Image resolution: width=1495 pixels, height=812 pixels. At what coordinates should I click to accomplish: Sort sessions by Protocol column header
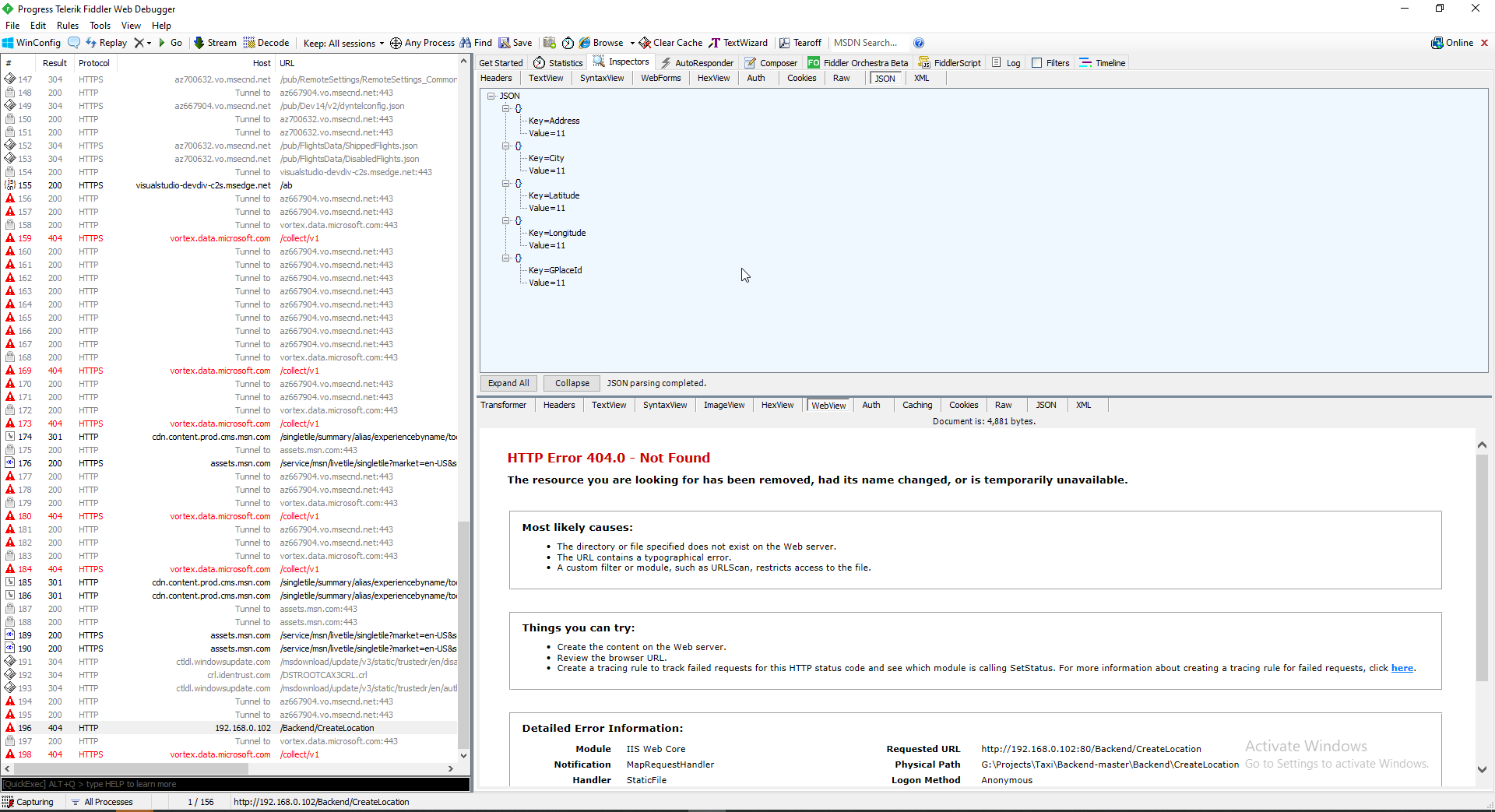pyautogui.click(x=94, y=63)
